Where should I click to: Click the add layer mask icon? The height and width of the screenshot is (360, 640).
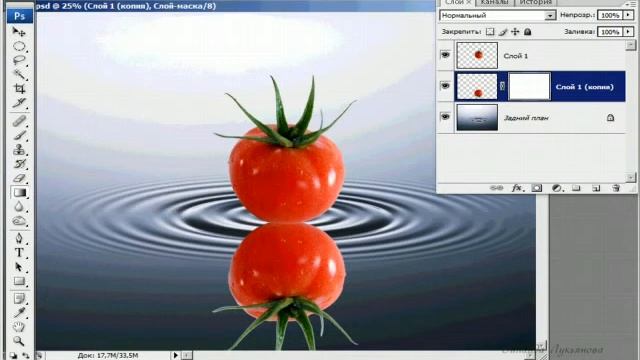coord(537,188)
